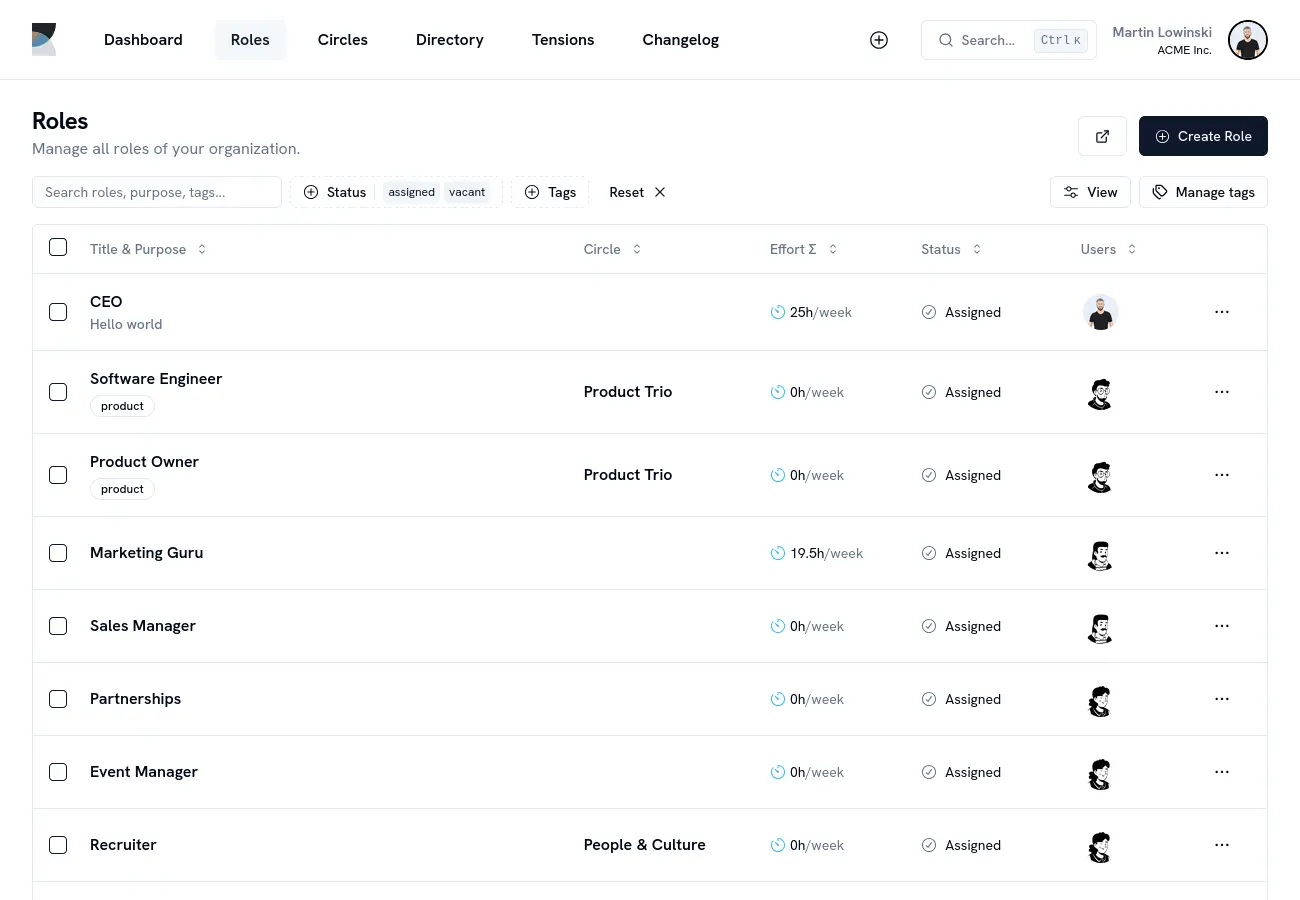1300x900 pixels.
Task: Click the user avatar in Sales Manager row
Action: coord(1100,627)
